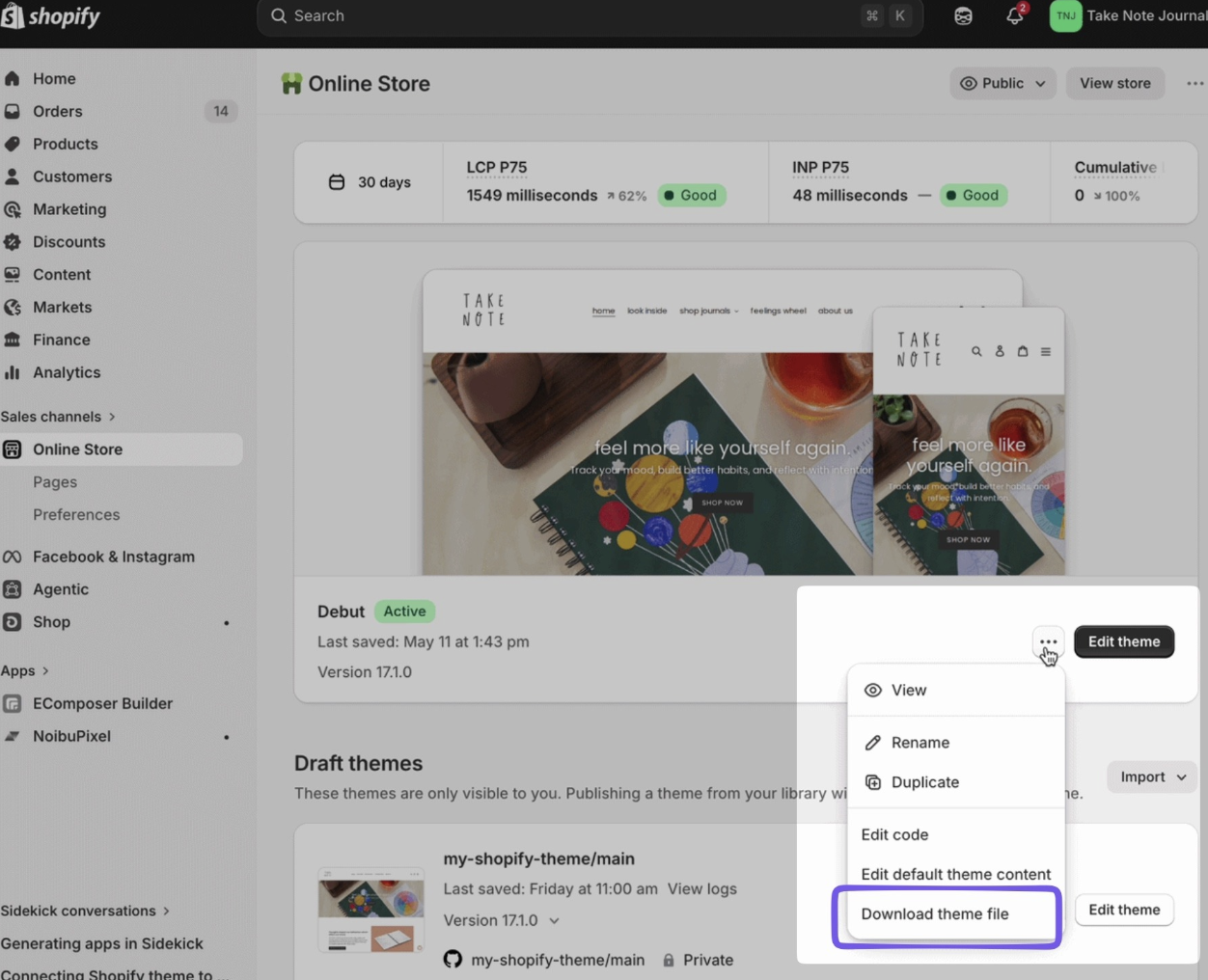This screenshot has width=1208, height=980.
Task: Choose Edit code from the menu
Action: 955,835
